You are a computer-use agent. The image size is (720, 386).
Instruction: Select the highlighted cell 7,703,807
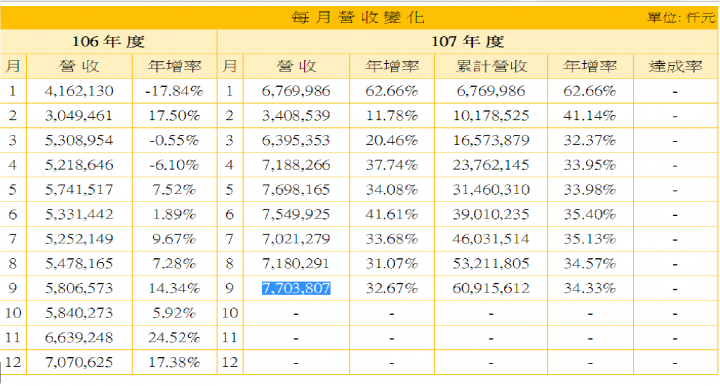click(296, 288)
